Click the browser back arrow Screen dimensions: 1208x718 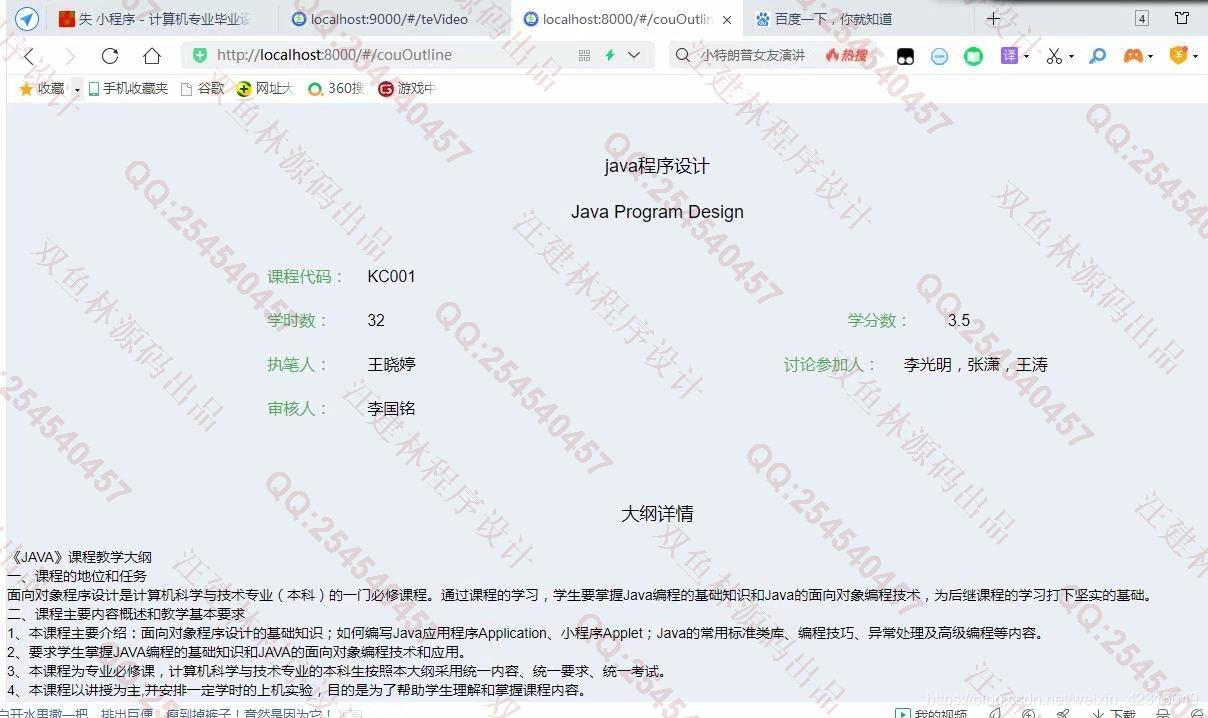[x=29, y=56]
